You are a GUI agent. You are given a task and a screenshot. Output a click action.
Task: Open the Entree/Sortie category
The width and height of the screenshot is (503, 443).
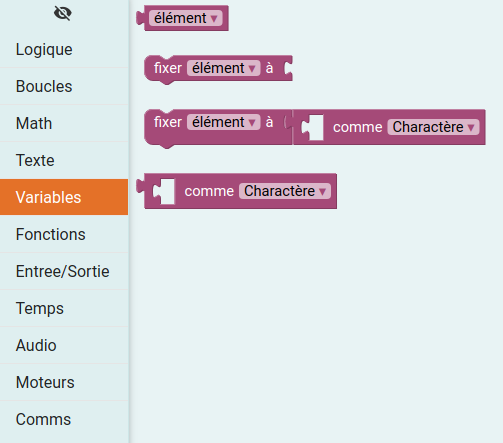tap(64, 271)
